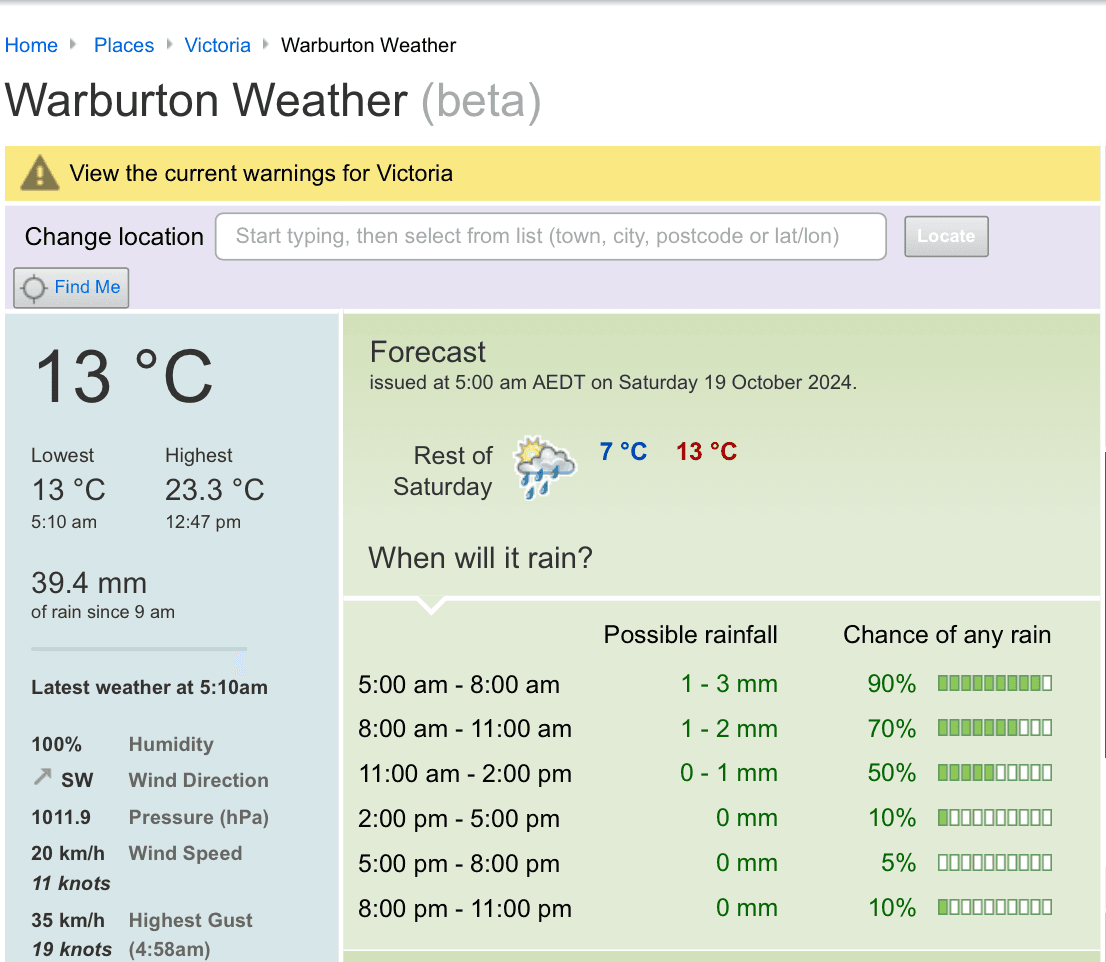Screen dimensions: 1106x962
Task: Open the Places breadcrumb link
Action: (124, 45)
